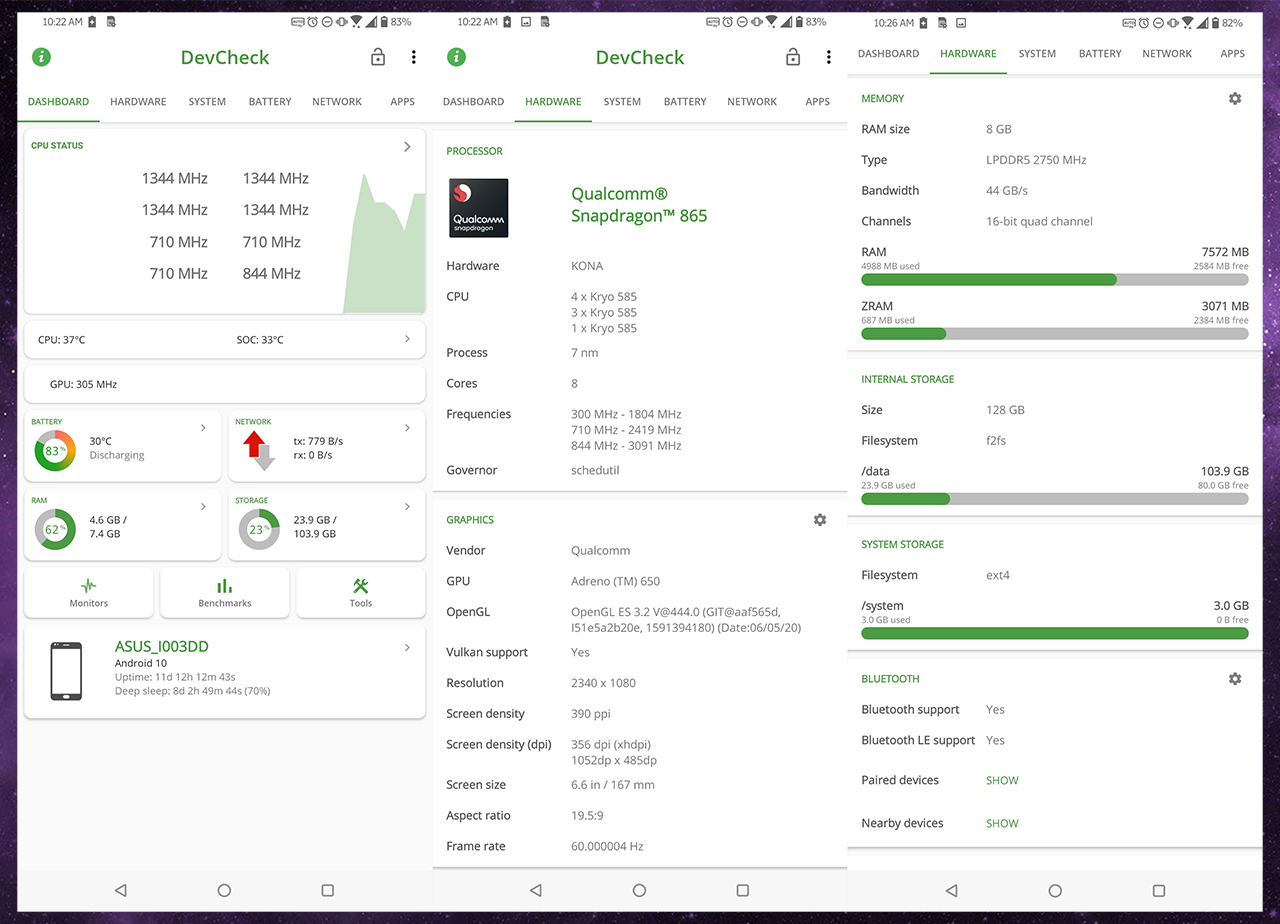
Task: Show Bluetooth paired devices
Action: click(1002, 780)
